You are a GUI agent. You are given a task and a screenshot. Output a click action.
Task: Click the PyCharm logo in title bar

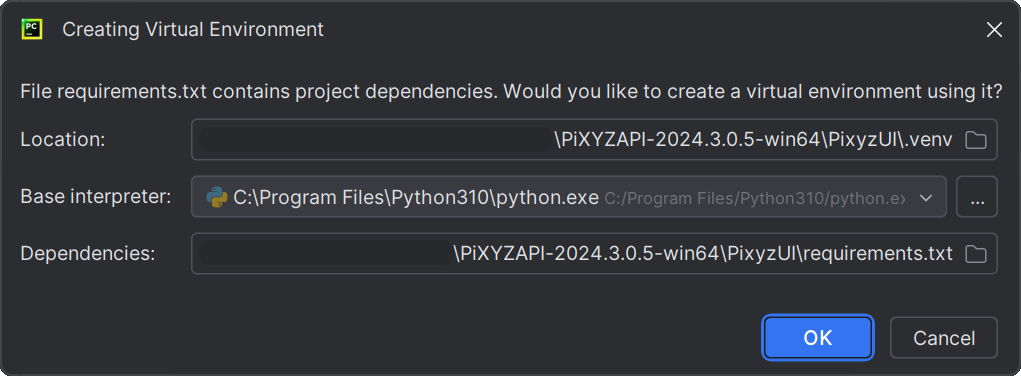tap(32, 29)
